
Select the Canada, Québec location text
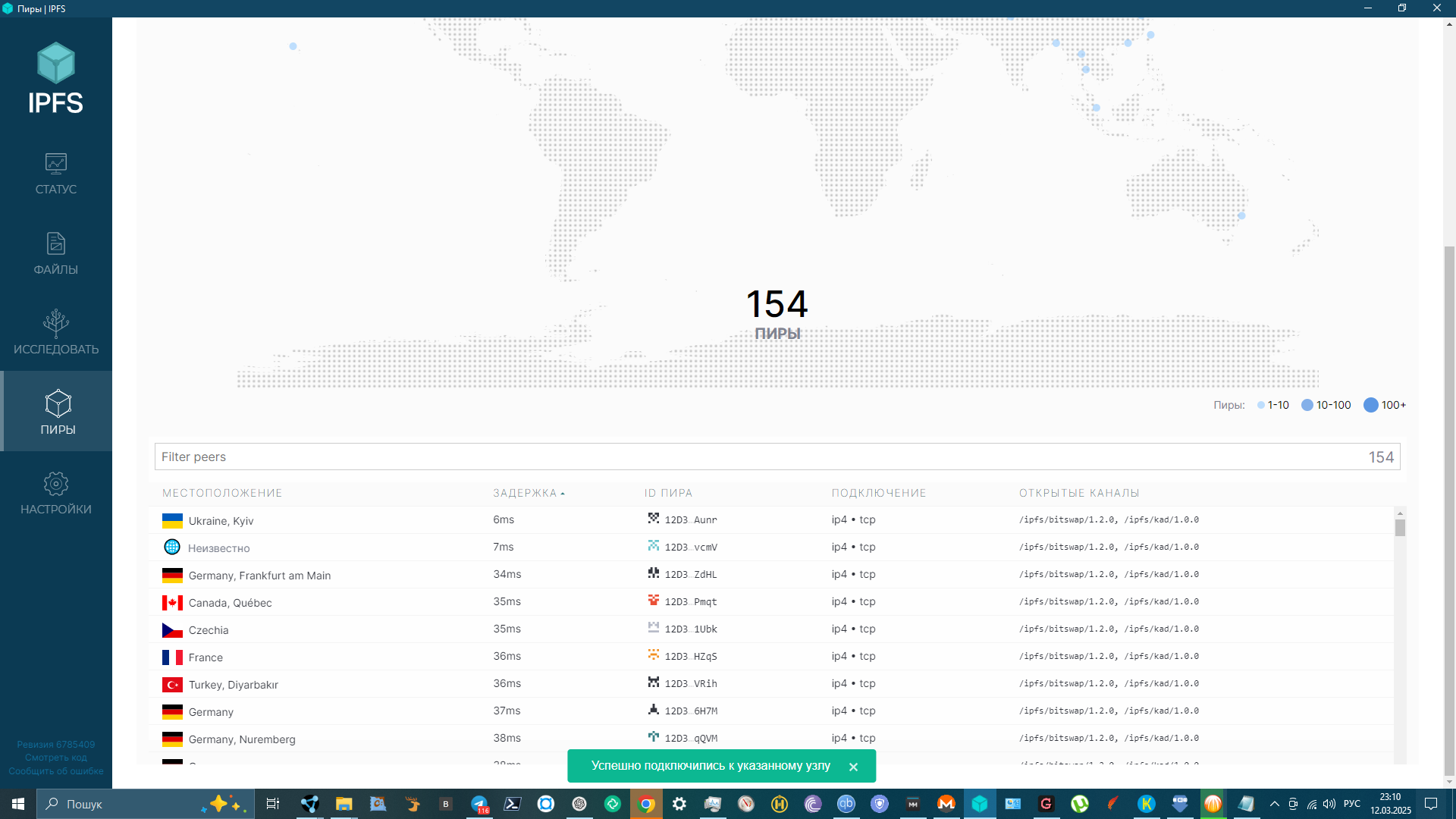[230, 603]
